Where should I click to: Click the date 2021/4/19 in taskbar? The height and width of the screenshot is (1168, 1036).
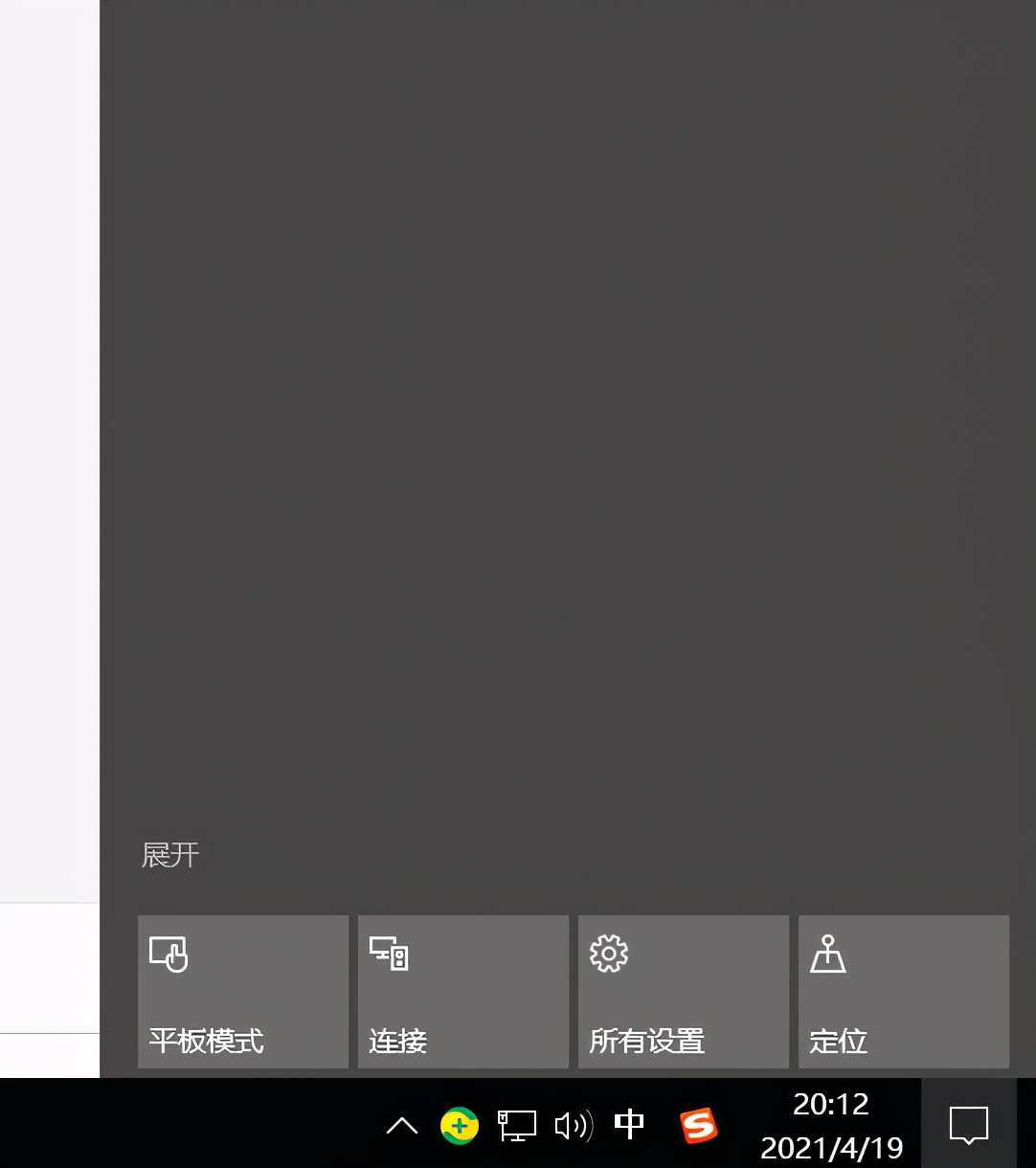829,1147
